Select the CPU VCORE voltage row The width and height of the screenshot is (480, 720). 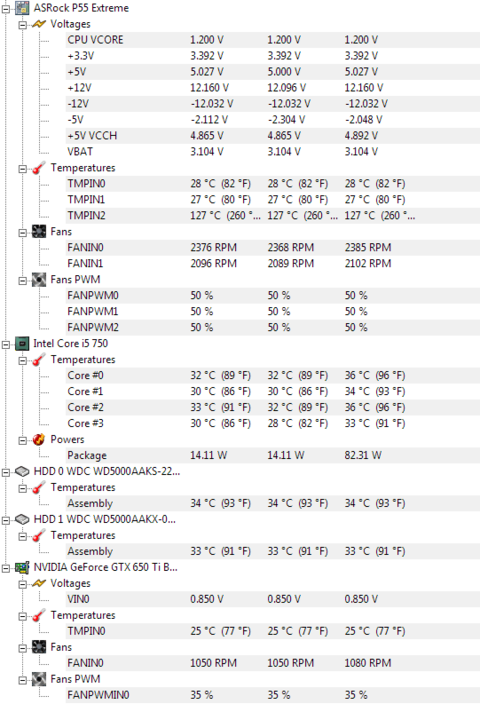[273, 40]
